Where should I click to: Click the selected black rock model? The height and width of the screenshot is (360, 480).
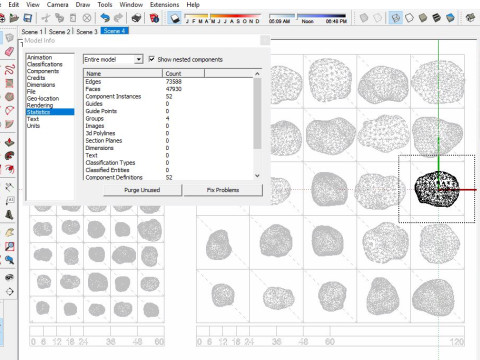click(437, 189)
